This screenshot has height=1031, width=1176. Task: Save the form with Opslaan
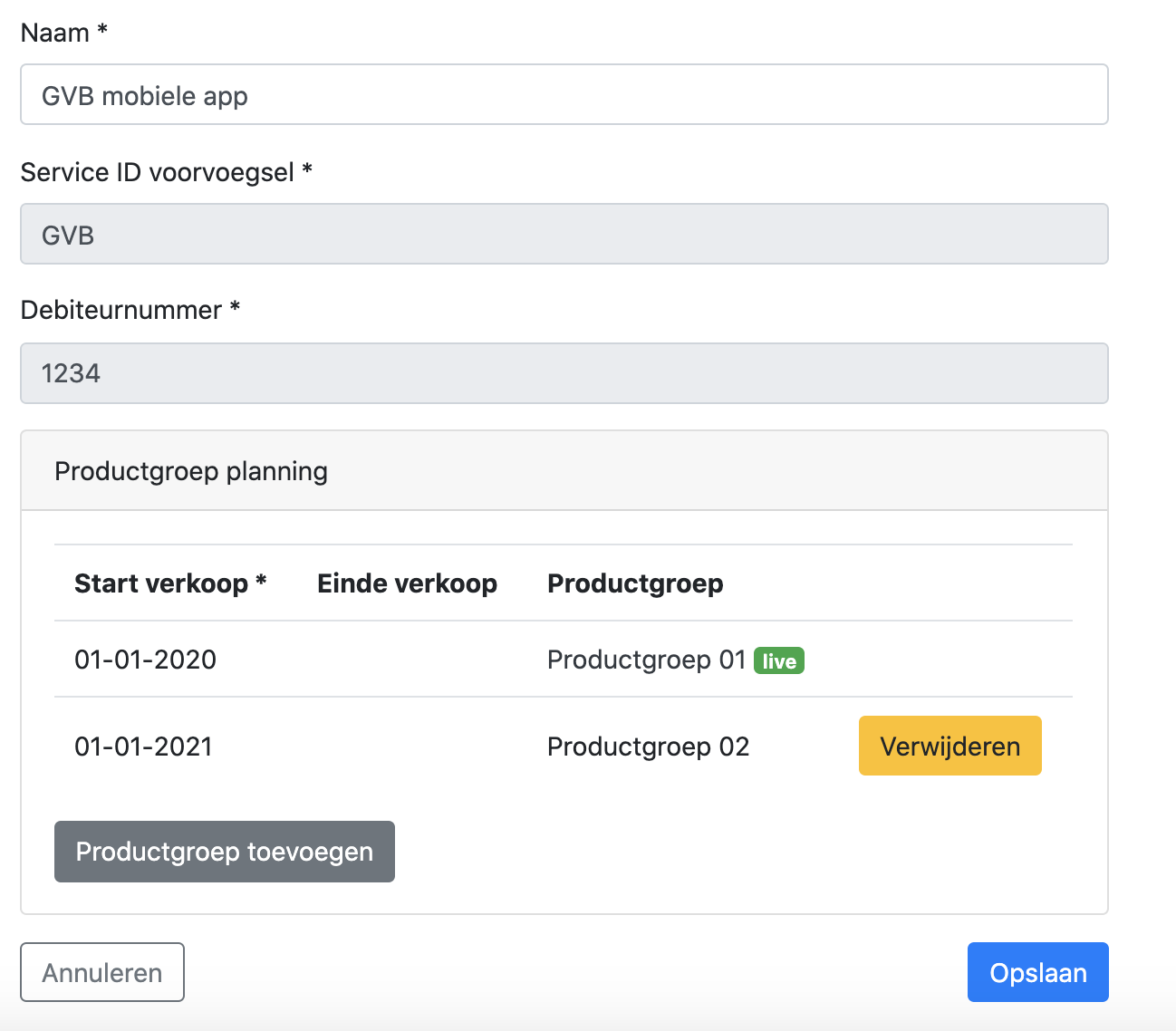click(1037, 972)
